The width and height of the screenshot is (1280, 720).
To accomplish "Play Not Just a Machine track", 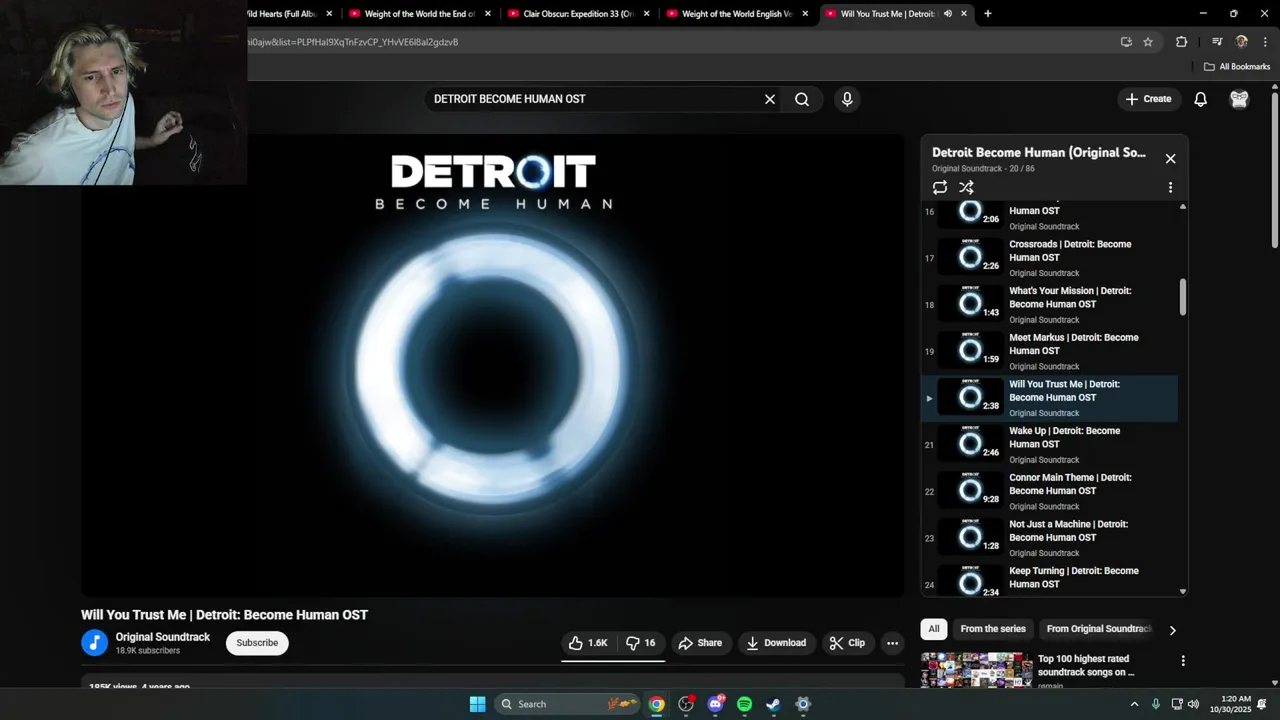I will tap(1049, 538).
